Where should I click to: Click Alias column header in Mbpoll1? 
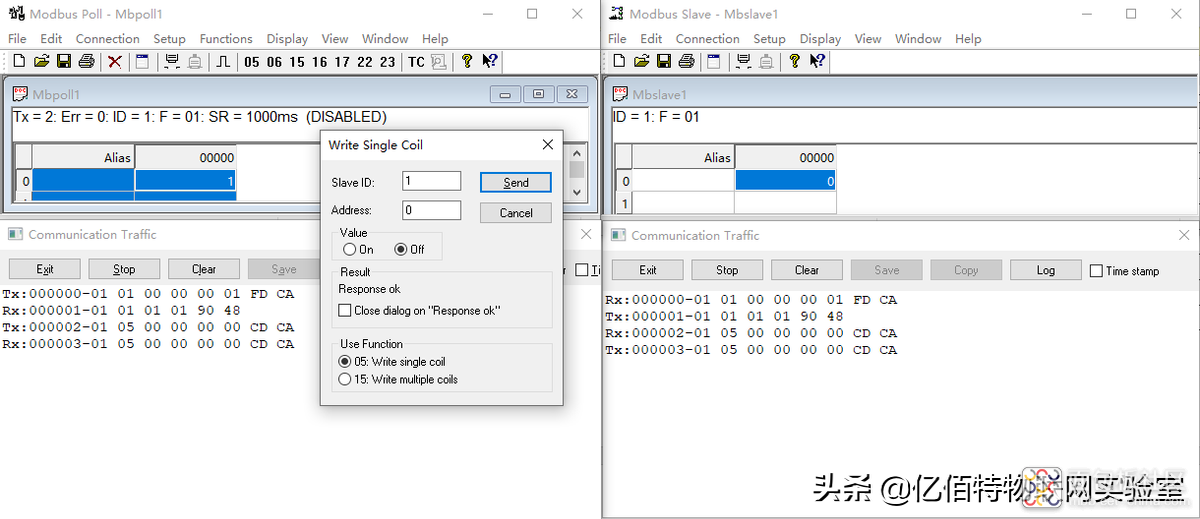tap(83, 157)
